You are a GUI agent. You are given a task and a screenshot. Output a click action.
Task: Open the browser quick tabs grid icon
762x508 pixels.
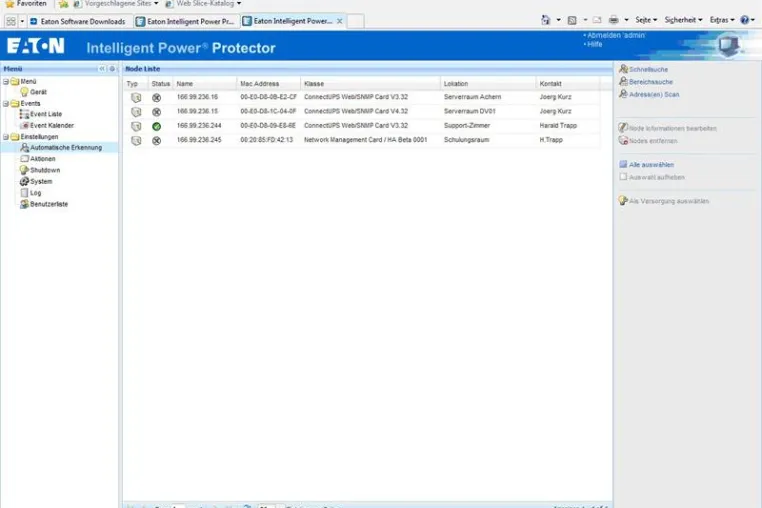pyautogui.click(x=11, y=21)
